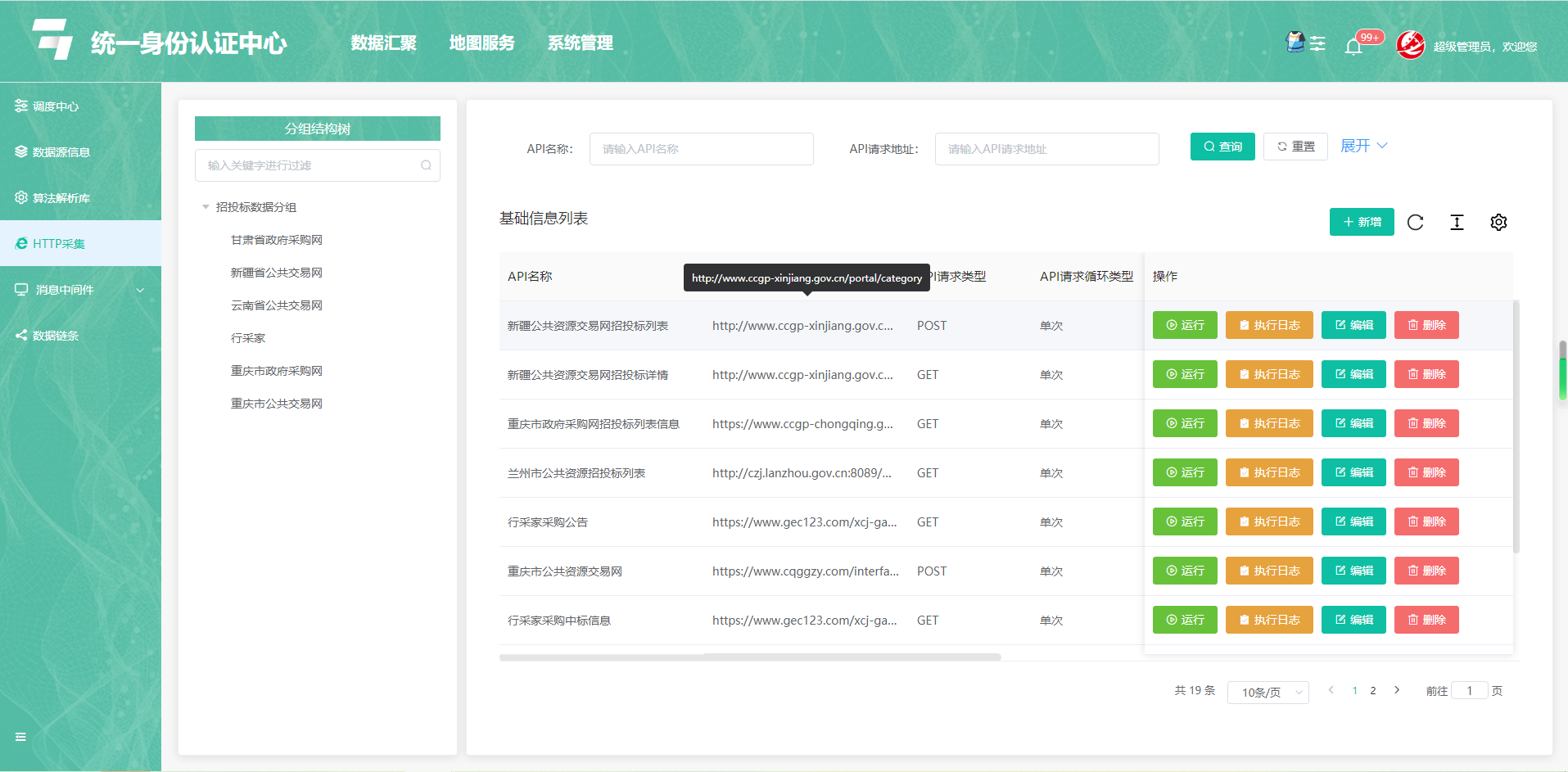The height and width of the screenshot is (772, 1568).
Task: Click the table density icon
Action: (x=1457, y=222)
